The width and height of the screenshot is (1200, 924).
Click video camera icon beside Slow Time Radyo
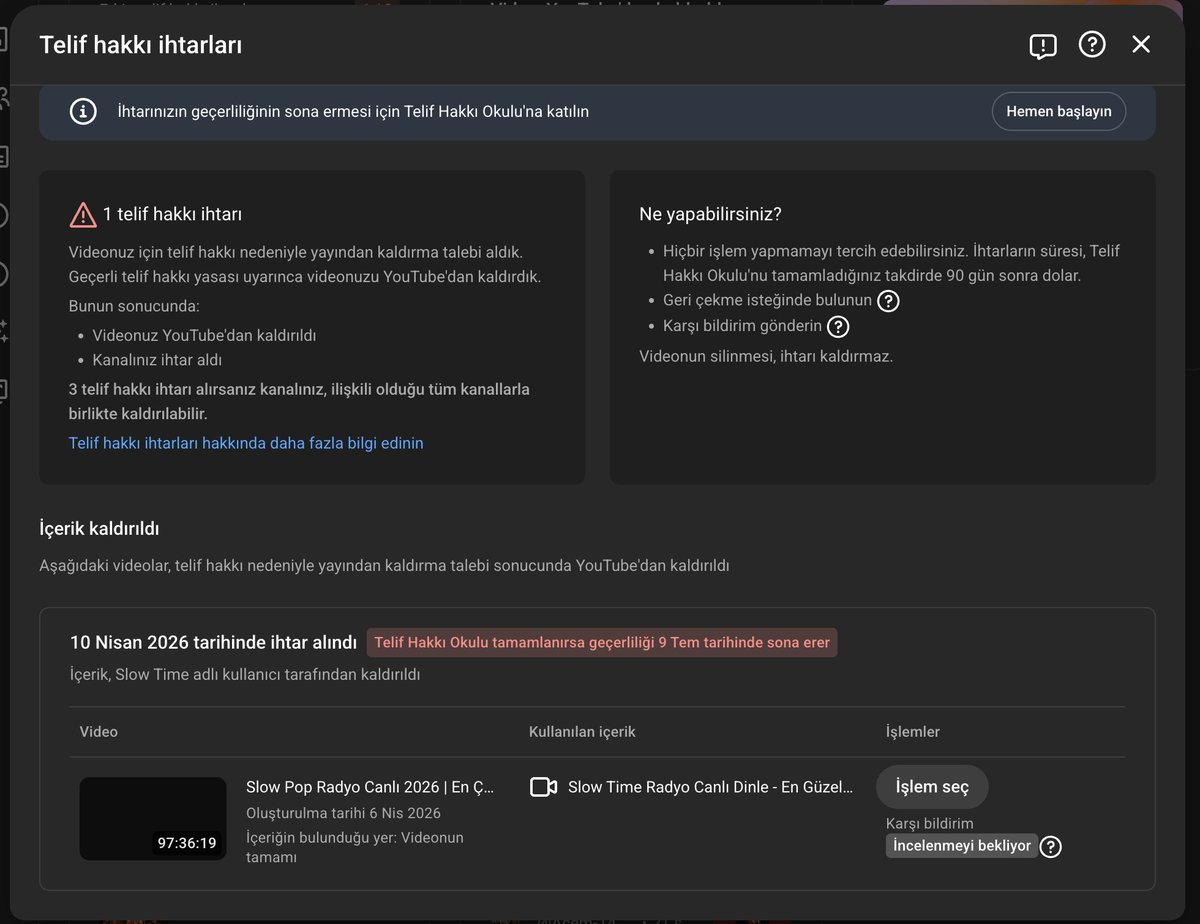click(x=543, y=787)
